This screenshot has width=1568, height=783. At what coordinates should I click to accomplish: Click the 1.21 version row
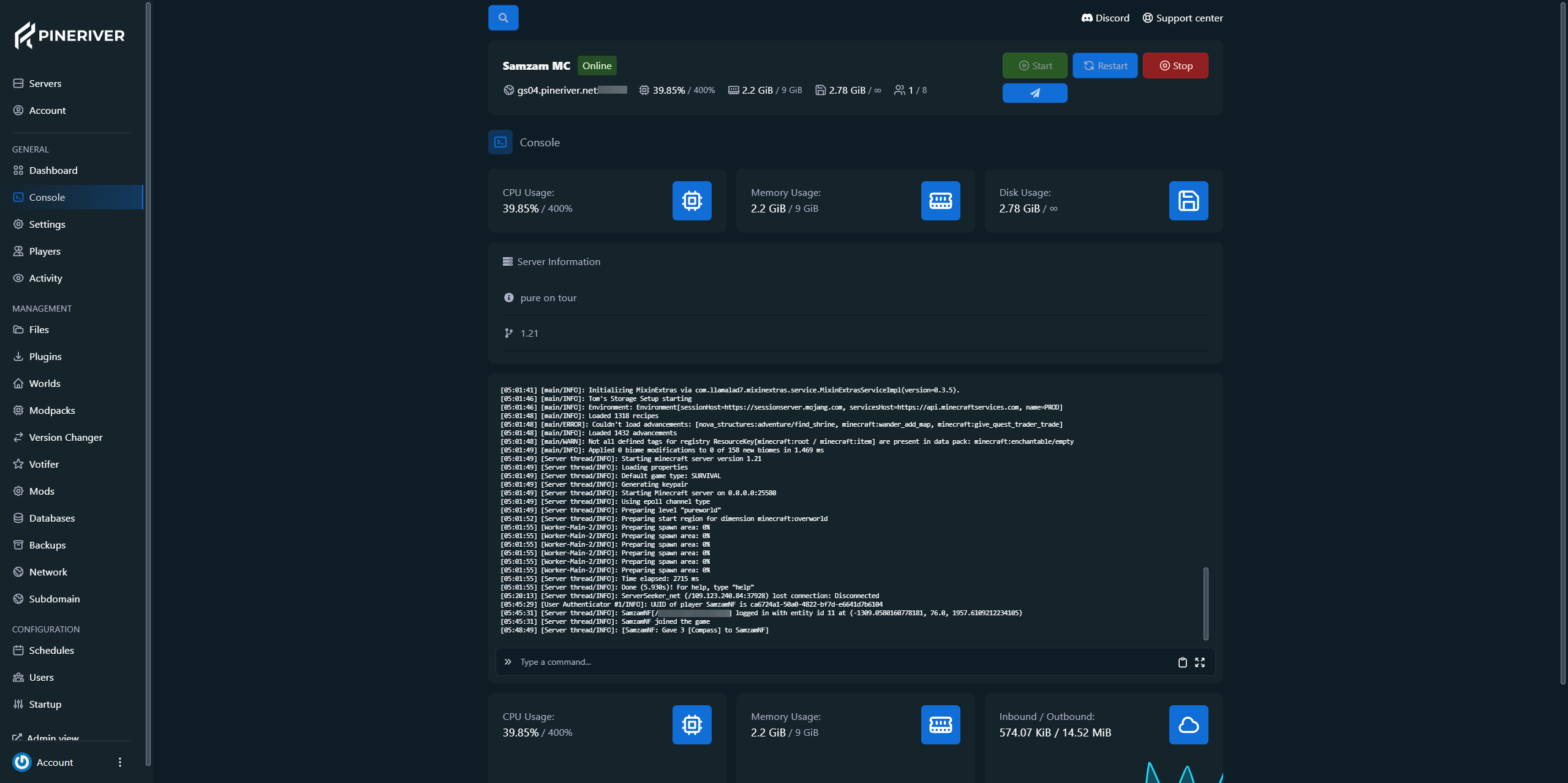855,333
